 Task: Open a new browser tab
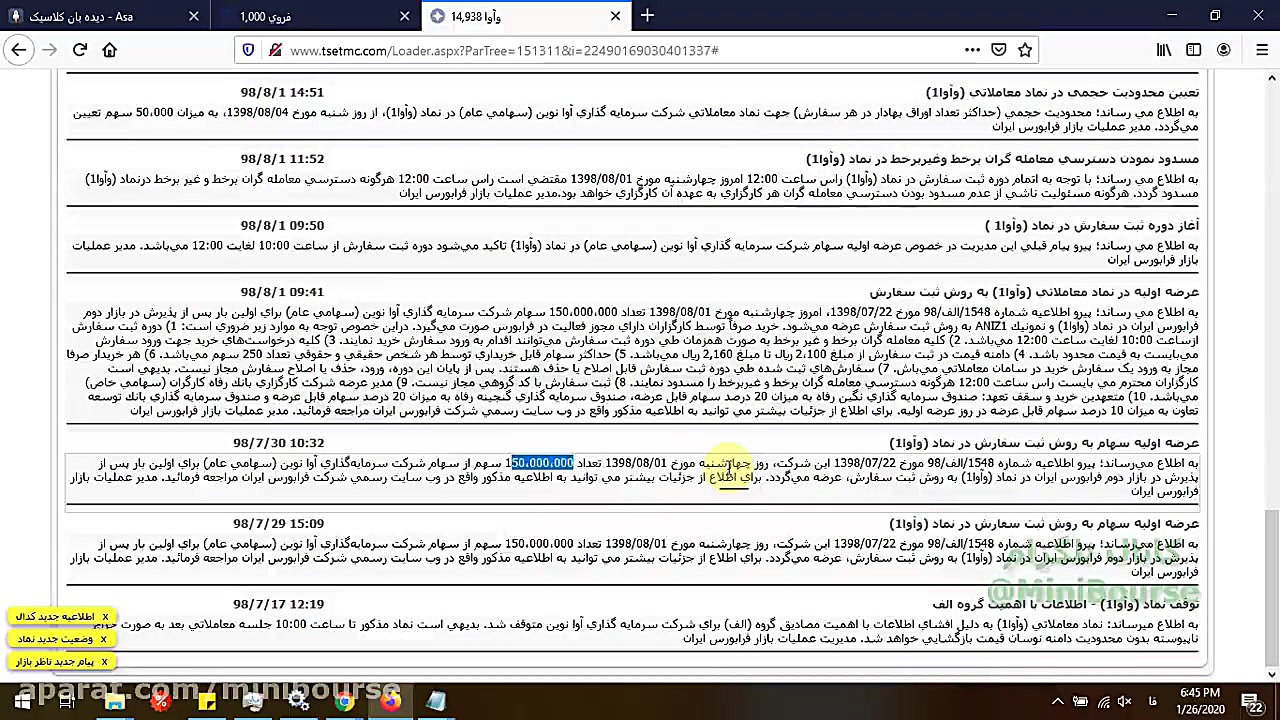(x=647, y=16)
